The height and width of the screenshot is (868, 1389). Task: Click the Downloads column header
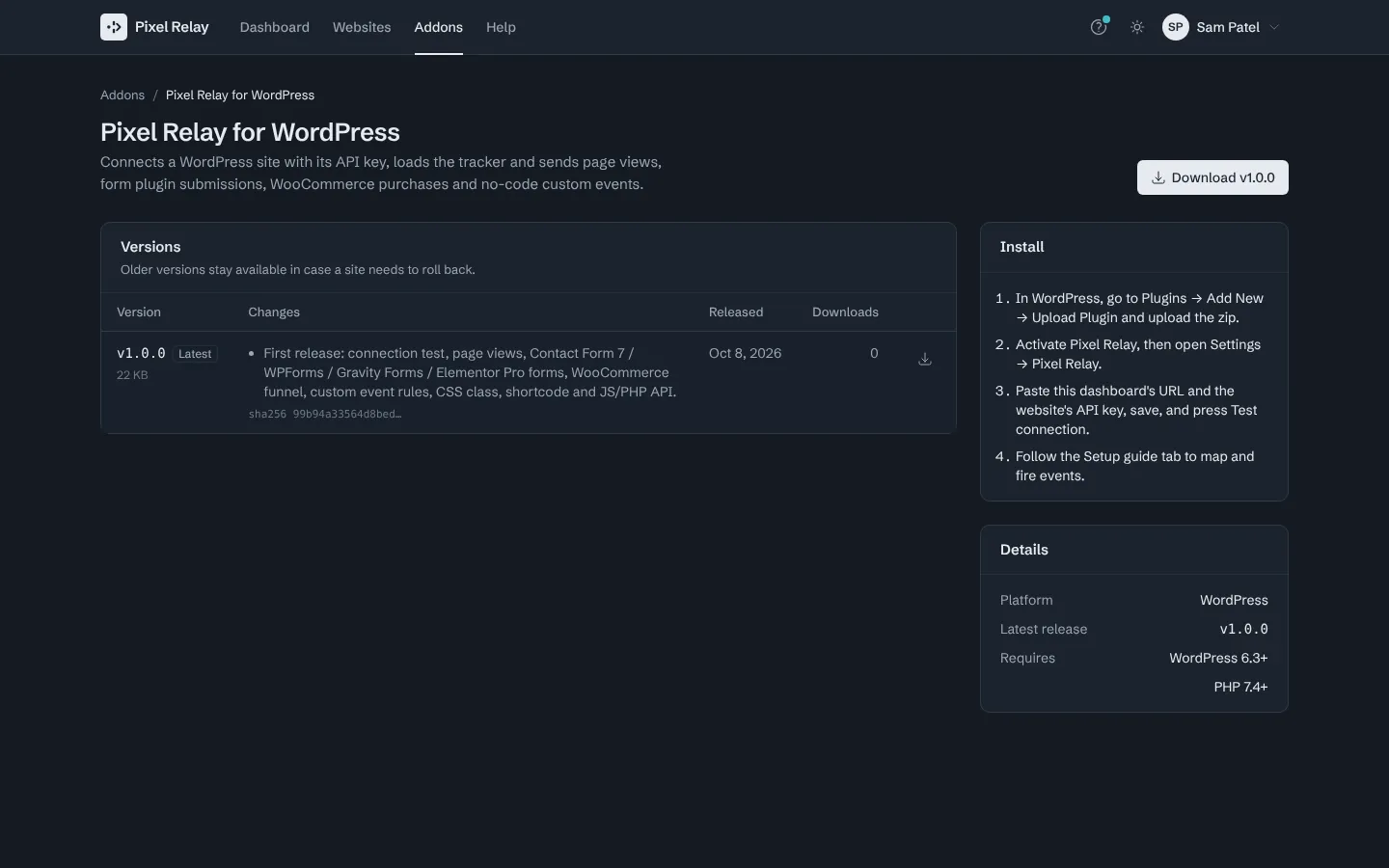(845, 312)
